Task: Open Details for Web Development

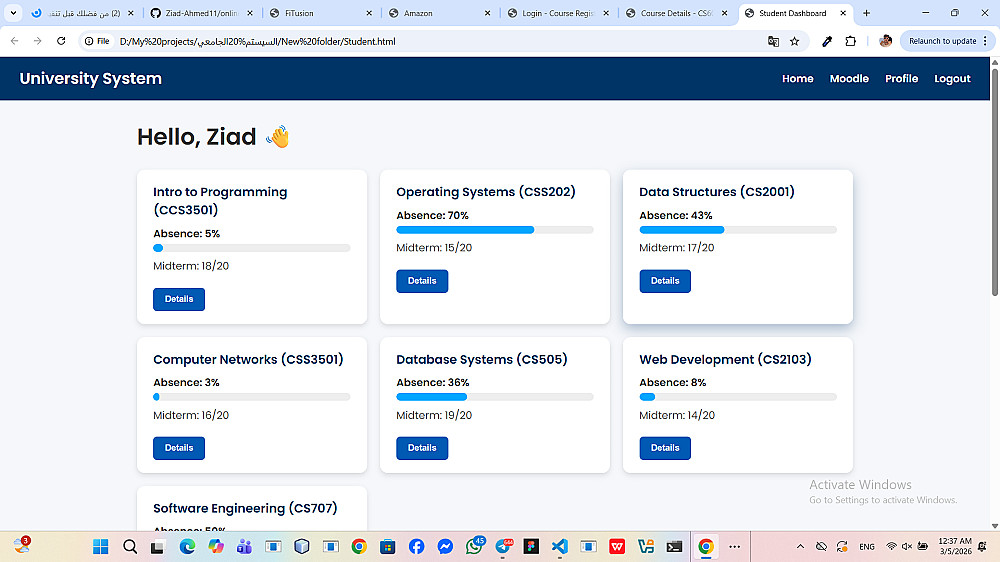Action: pos(665,448)
